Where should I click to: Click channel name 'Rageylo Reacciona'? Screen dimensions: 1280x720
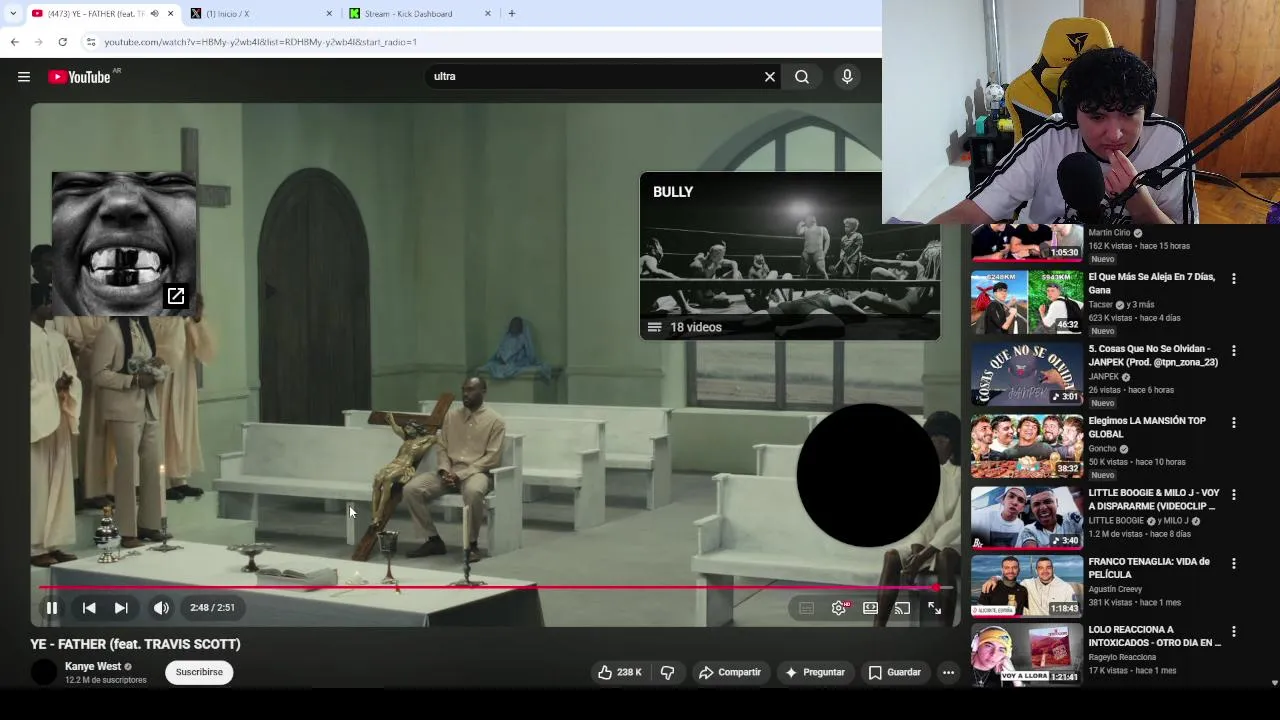click(x=1122, y=657)
